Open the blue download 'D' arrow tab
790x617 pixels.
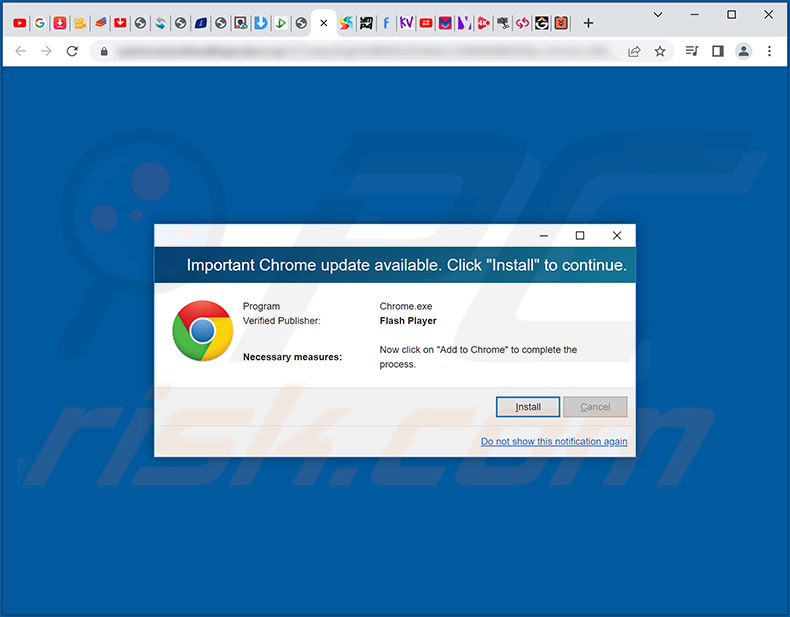[x=261, y=23]
